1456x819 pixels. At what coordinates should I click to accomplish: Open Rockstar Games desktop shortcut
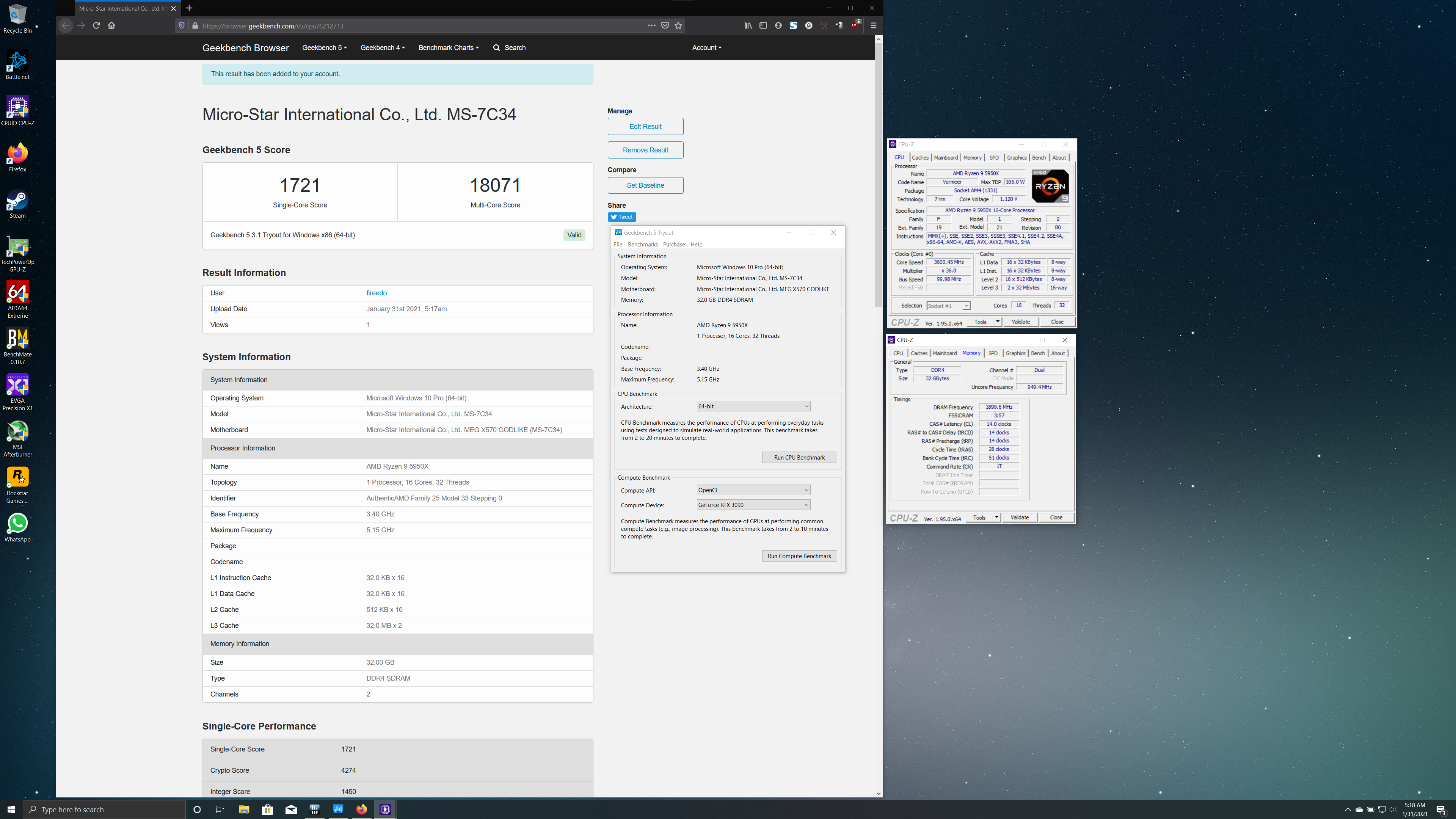click(x=17, y=485)
